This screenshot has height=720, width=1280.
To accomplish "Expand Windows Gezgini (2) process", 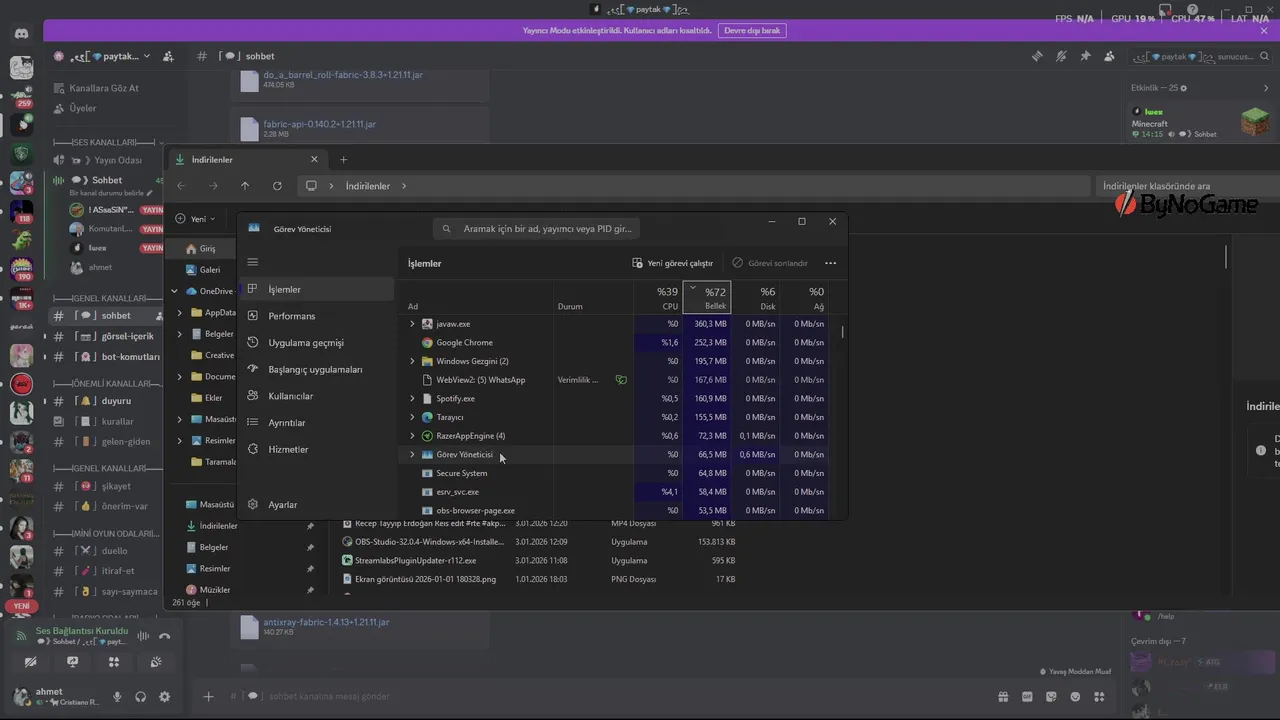I will point(412,361).
